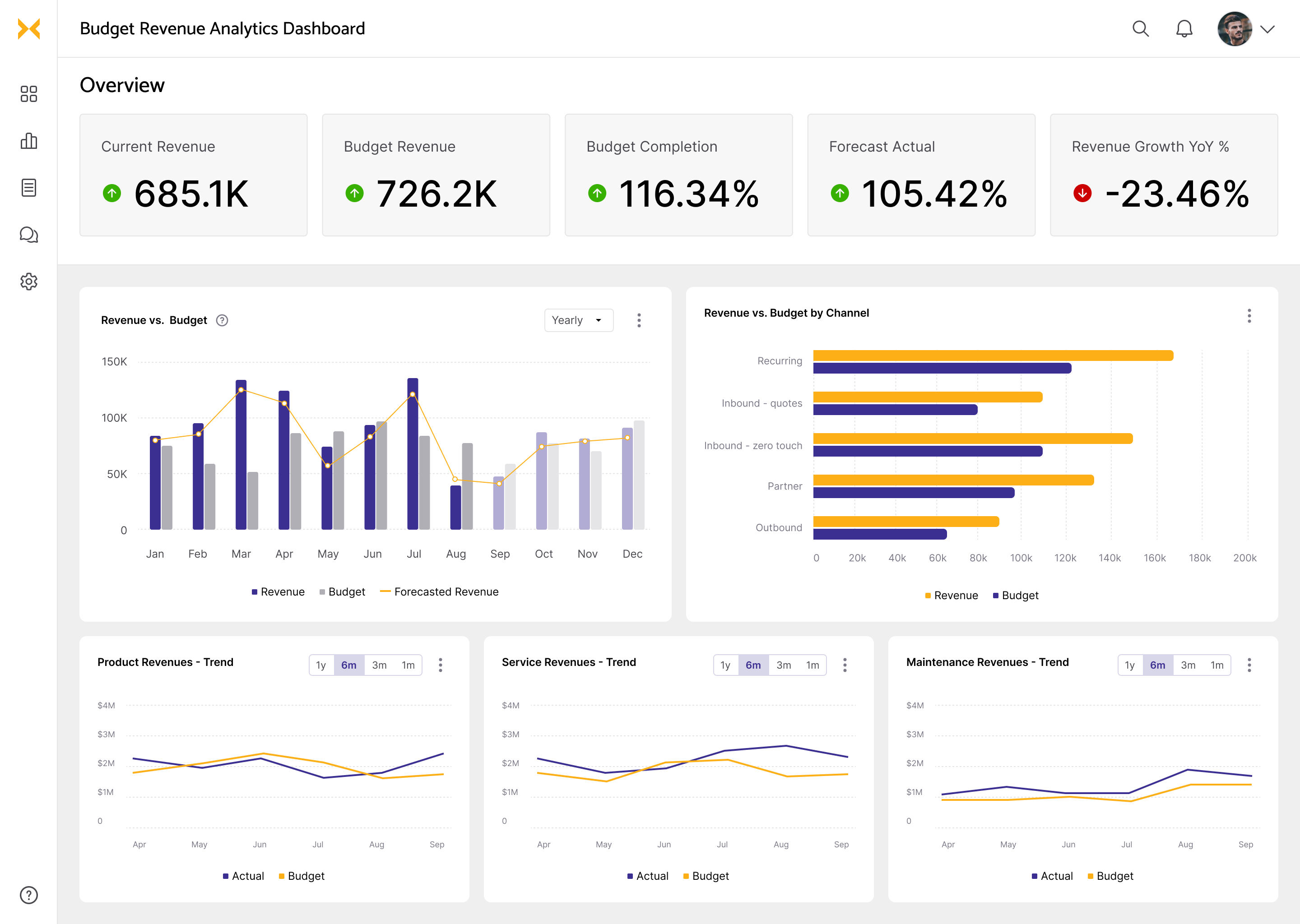Image resolution: width=1300 pixels, height=924 pixels.
Task: Click the orange Revenue legend swatch in channel chart
Action: click(x=928, y=596)
